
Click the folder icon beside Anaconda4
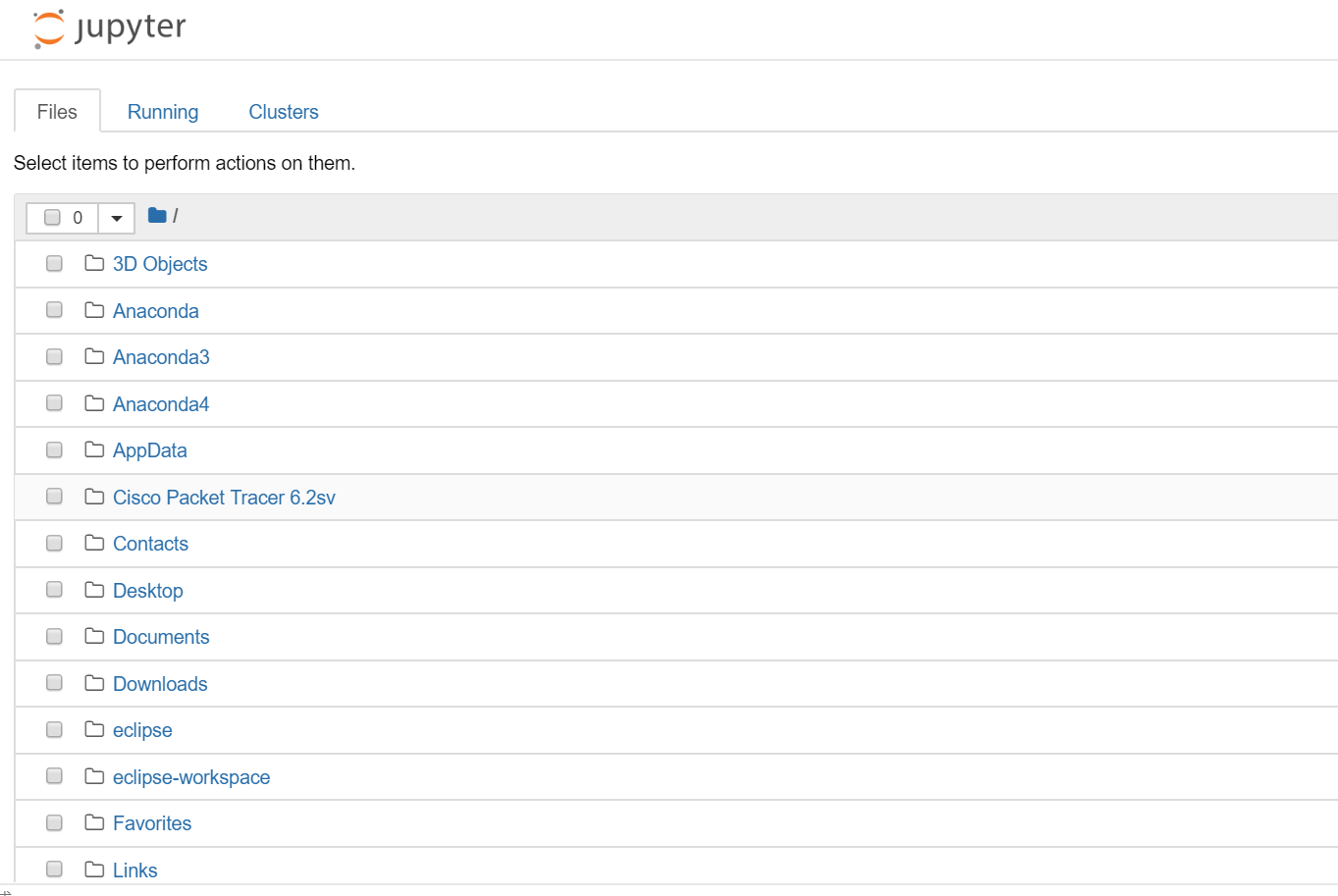click(94, 403)
